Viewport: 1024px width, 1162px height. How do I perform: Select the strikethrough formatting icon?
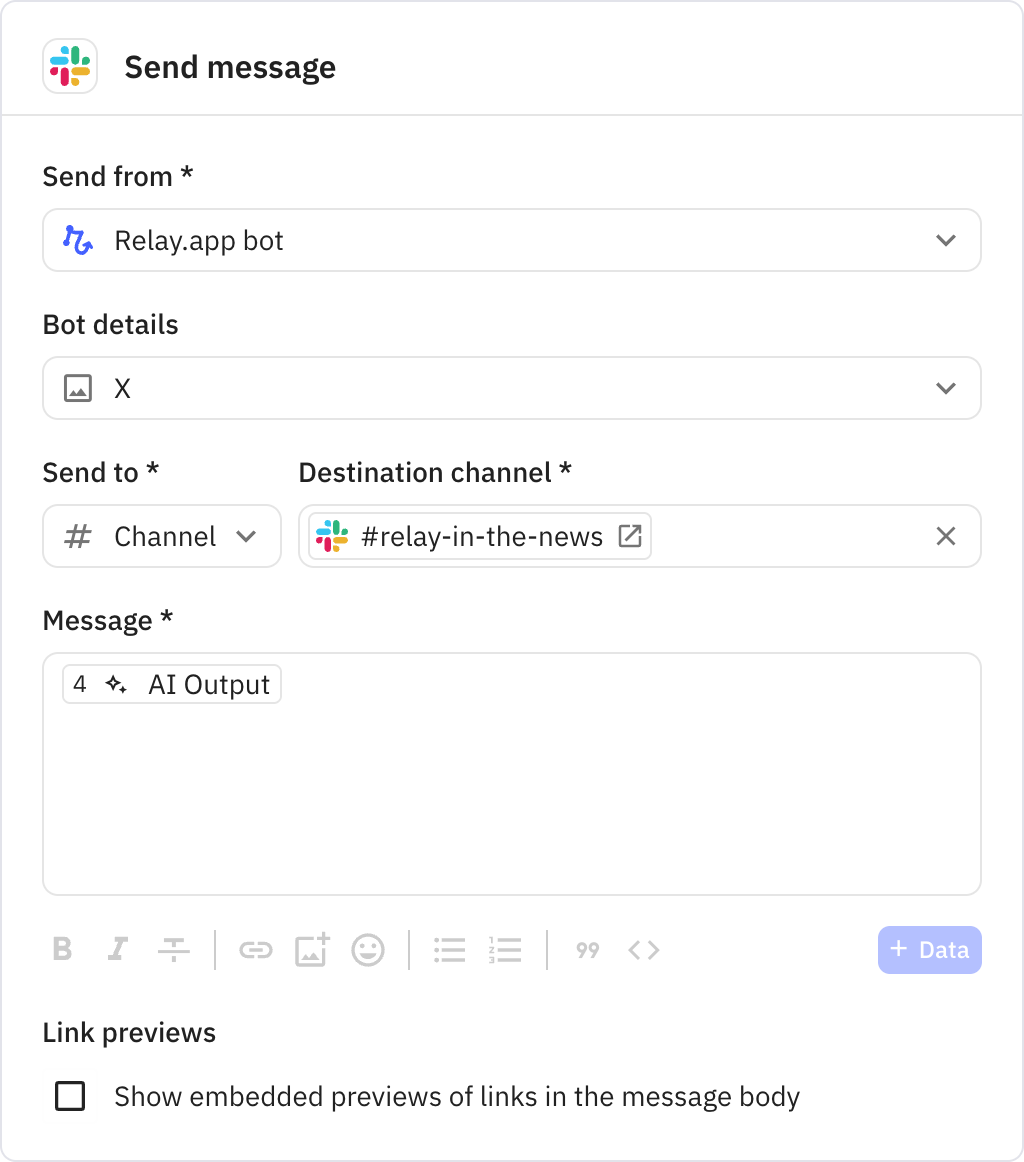173,950
